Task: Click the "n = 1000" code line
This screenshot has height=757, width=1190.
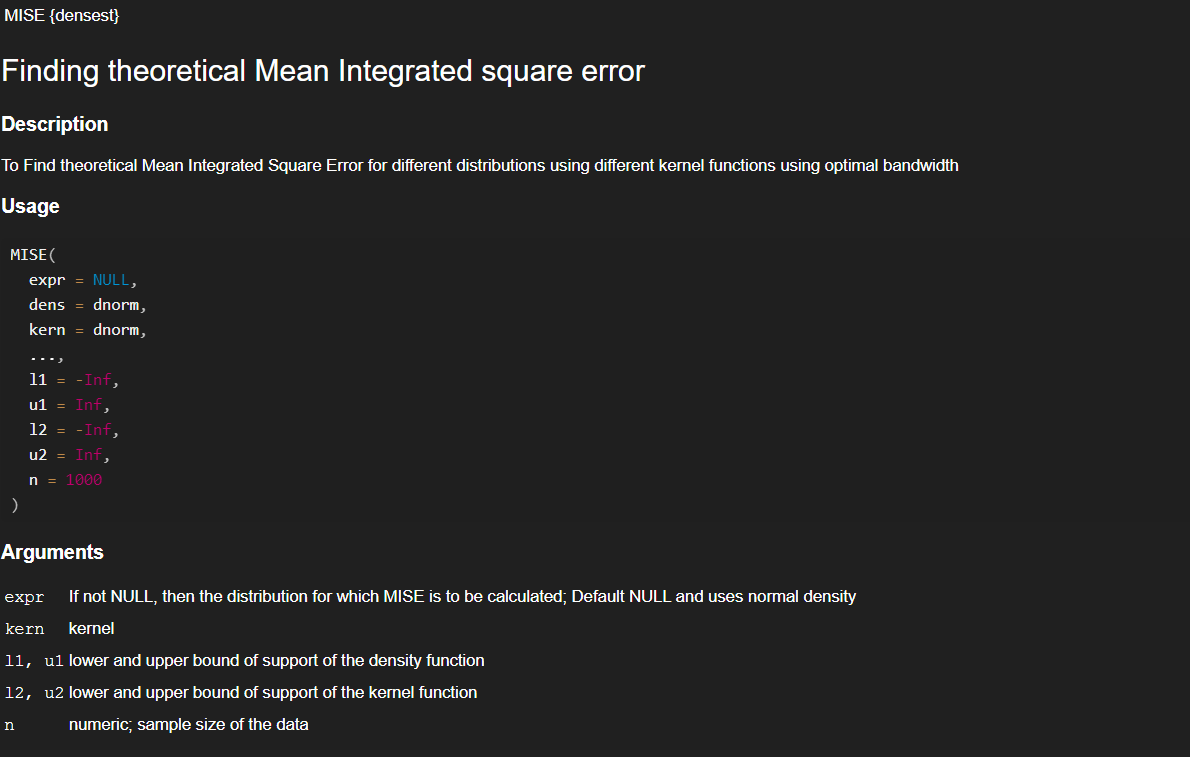Action: pos(66,480)
